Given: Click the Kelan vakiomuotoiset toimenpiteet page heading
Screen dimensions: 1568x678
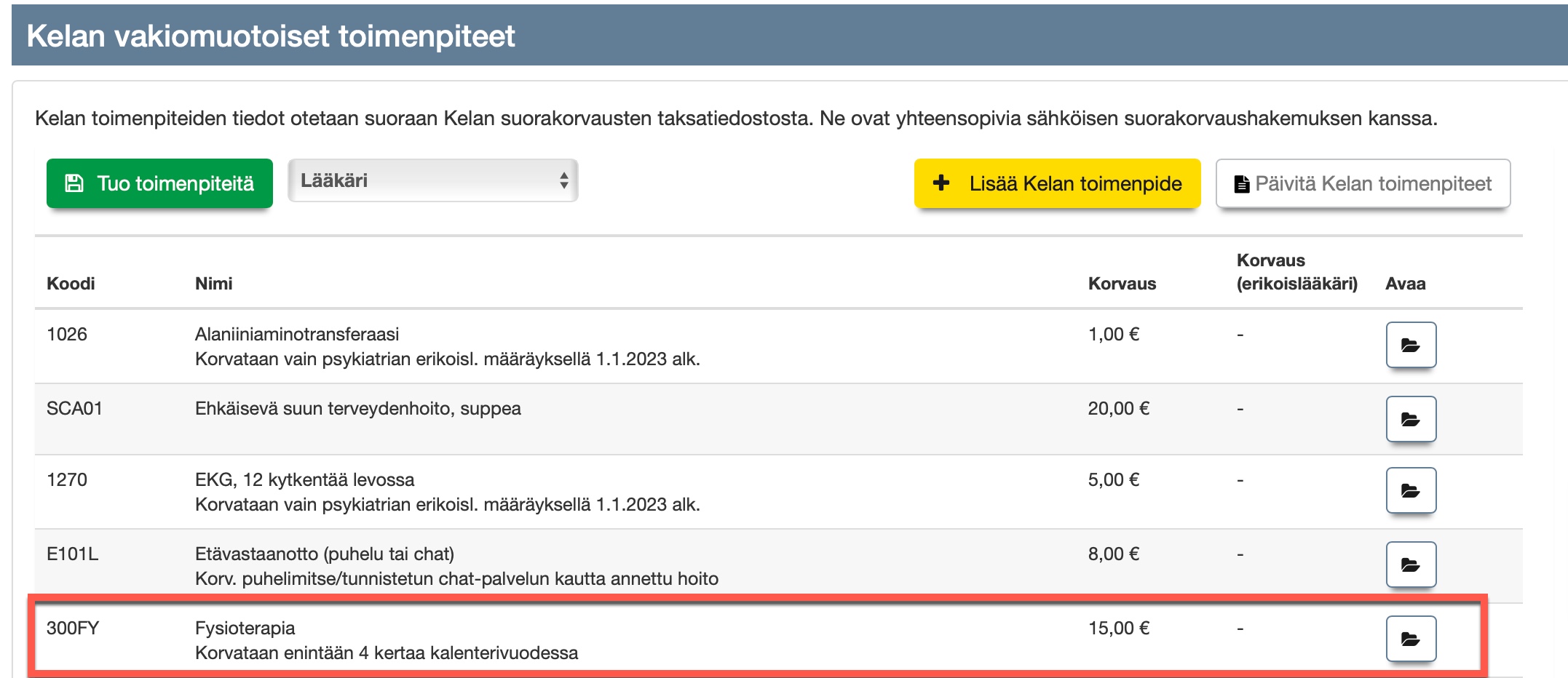Looking at the screenshot, I should click(x=271, y=36).
